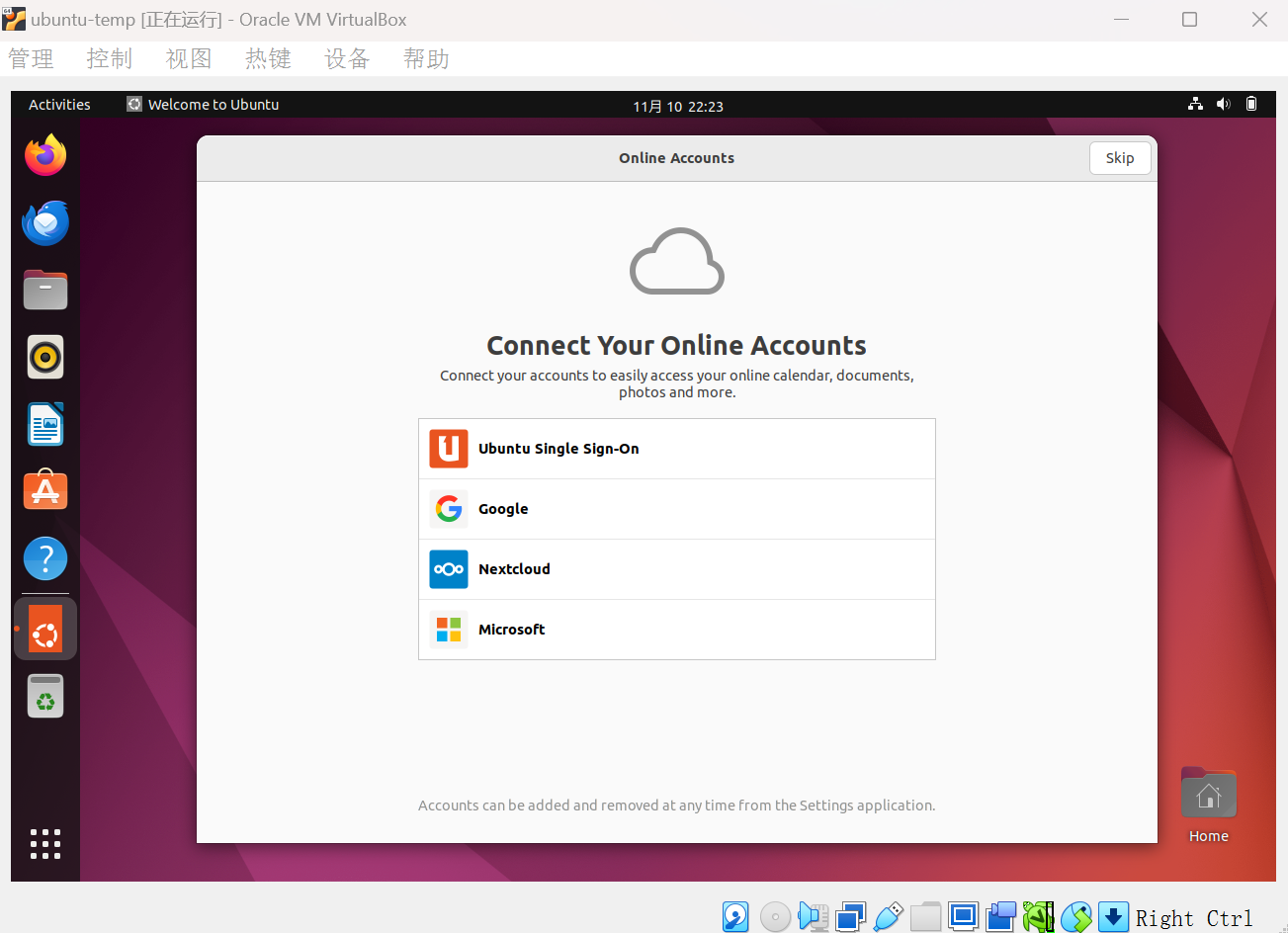Screen dimensions: 1288x933
Task: Open the 帮助 menu in VirtualBox
Action: 426,59
